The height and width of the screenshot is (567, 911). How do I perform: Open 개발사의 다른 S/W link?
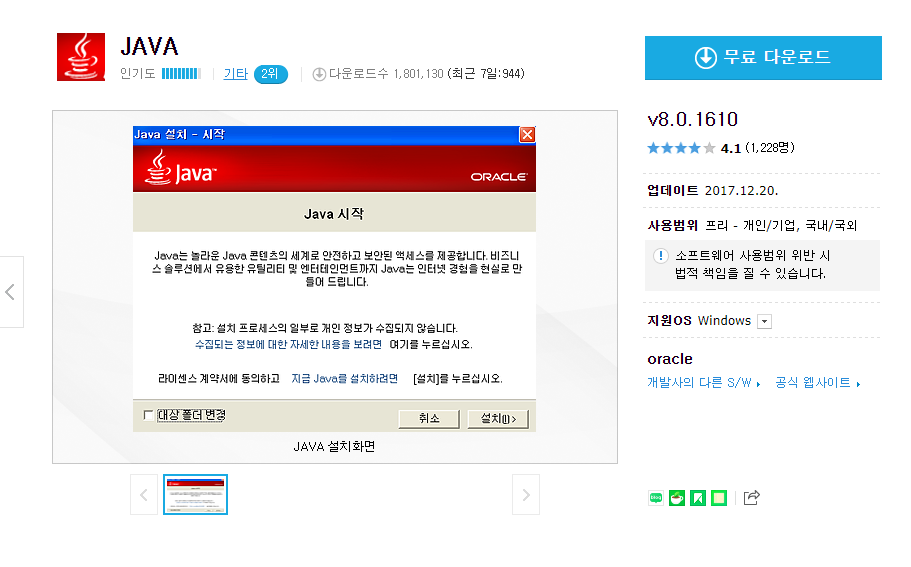703,382
